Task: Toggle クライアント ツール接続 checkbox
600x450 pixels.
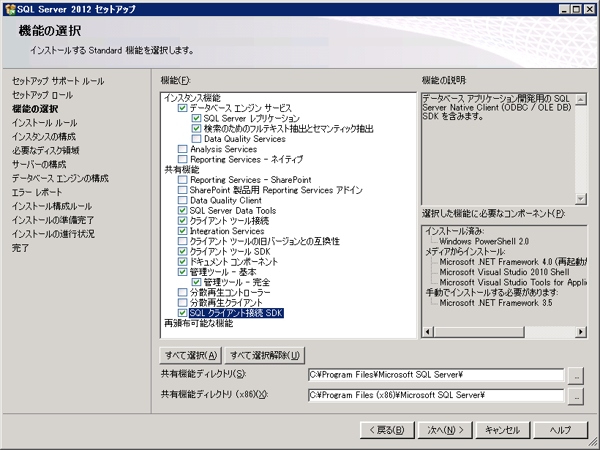Action: pos(183,221)
